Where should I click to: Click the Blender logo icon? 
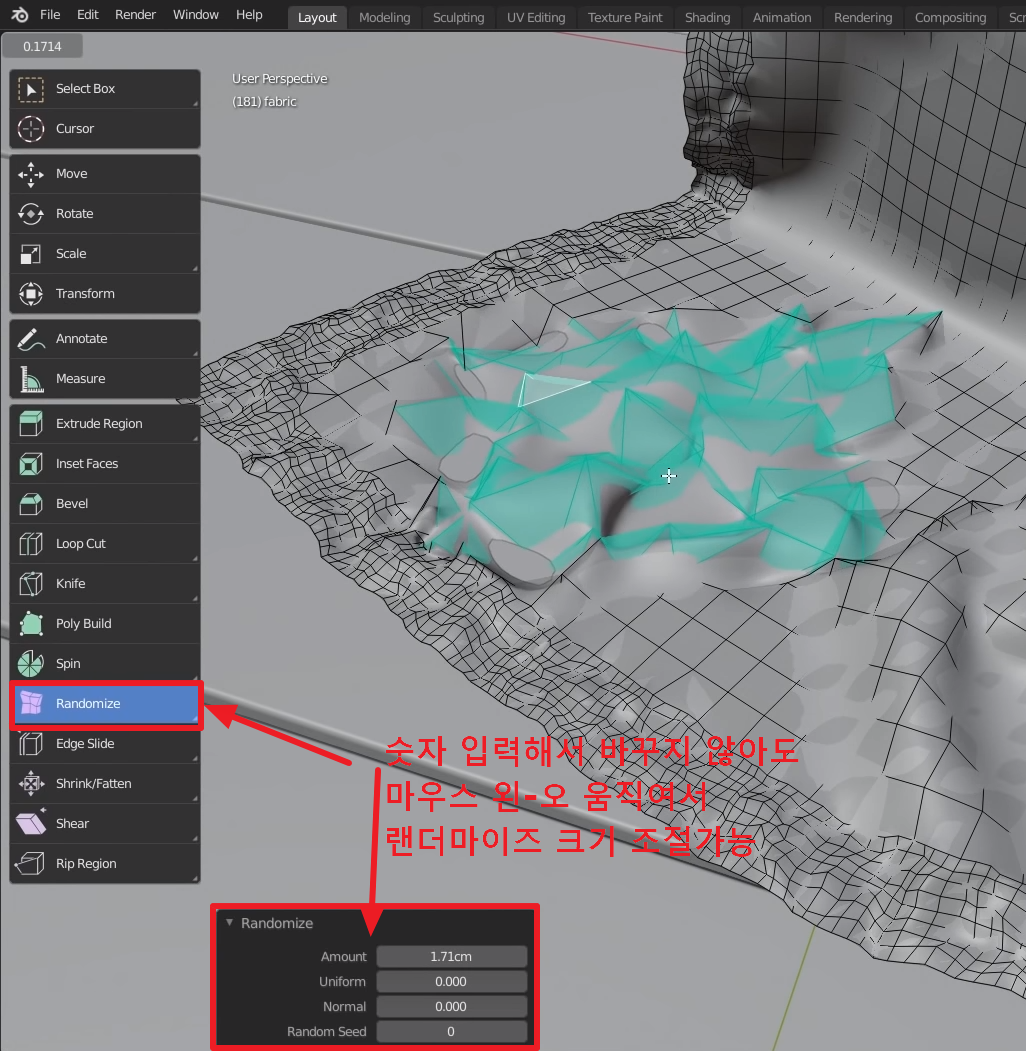(x=19, y=14)
